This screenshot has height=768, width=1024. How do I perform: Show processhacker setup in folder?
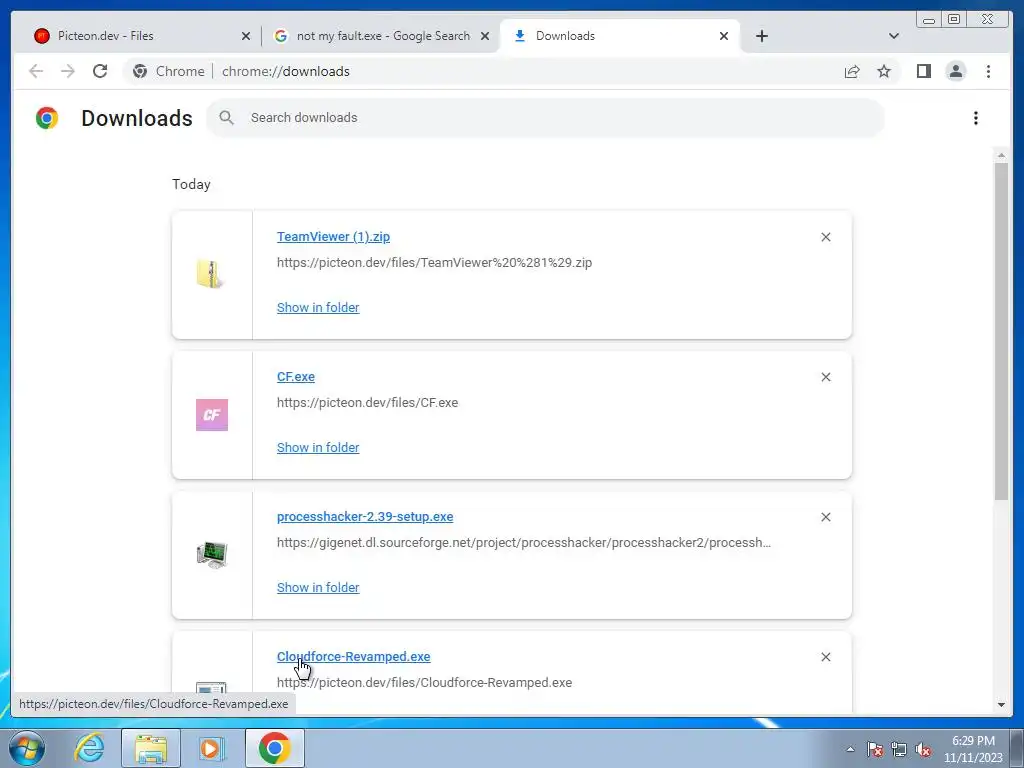click(318, 587)
